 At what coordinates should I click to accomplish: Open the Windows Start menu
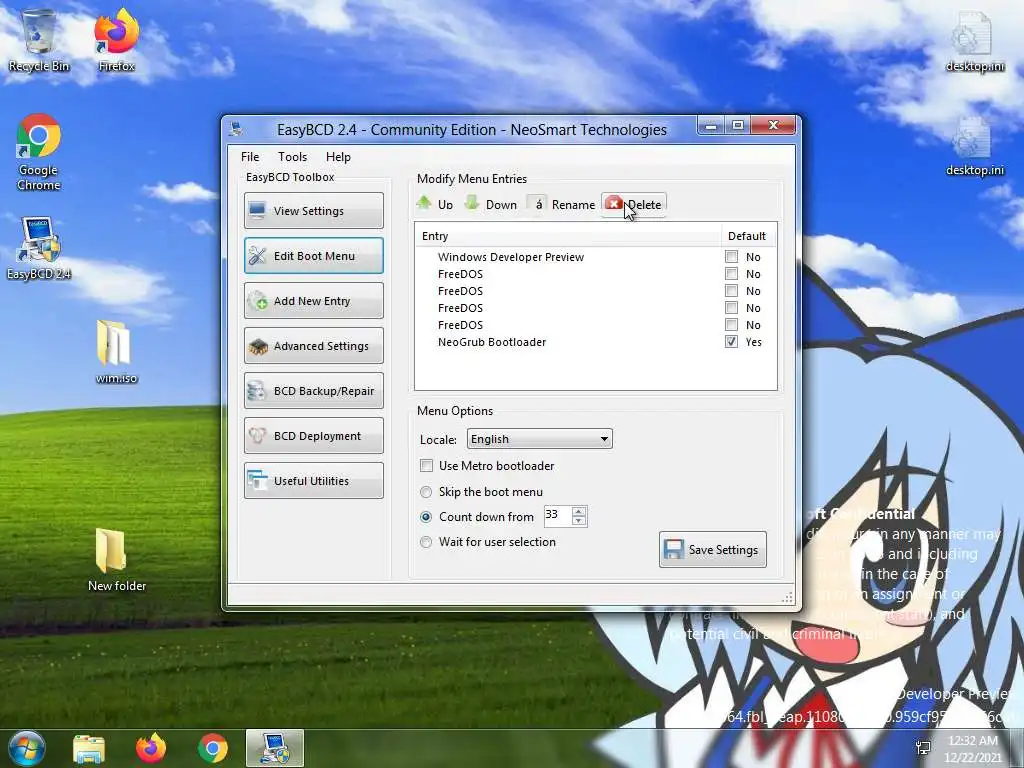tap(26, 748)
